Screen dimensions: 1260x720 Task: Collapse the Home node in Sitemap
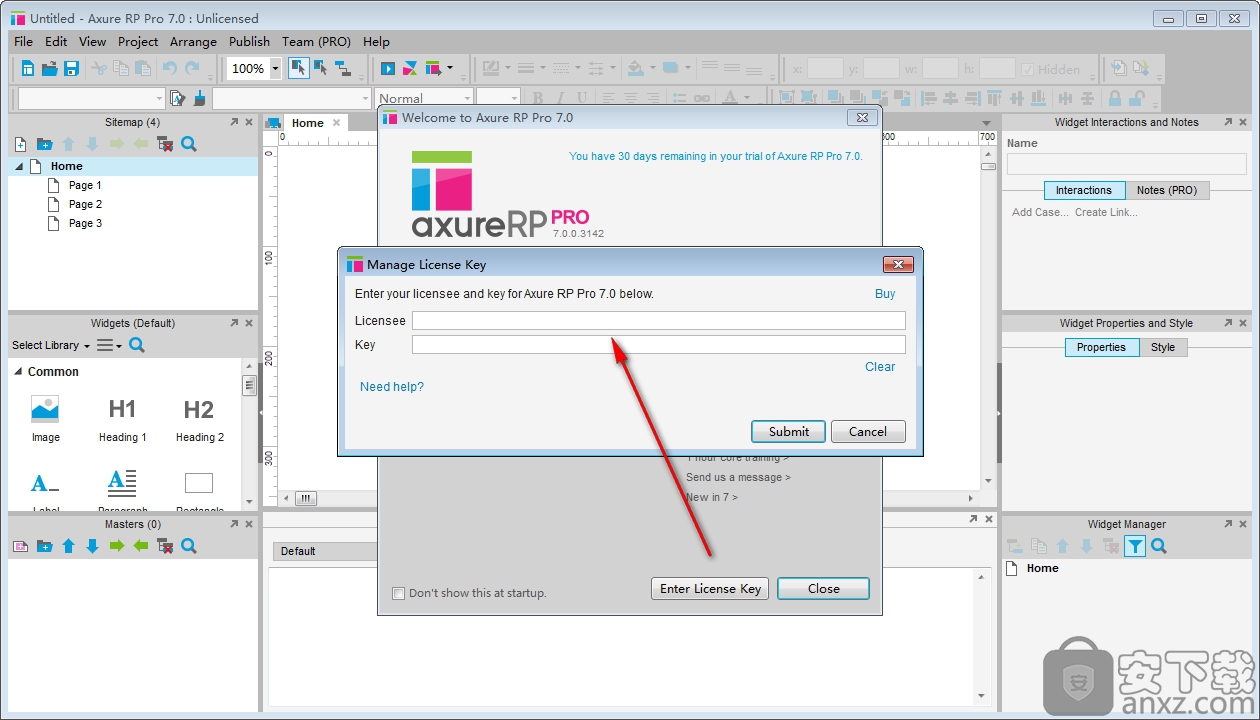click(19, 166)
